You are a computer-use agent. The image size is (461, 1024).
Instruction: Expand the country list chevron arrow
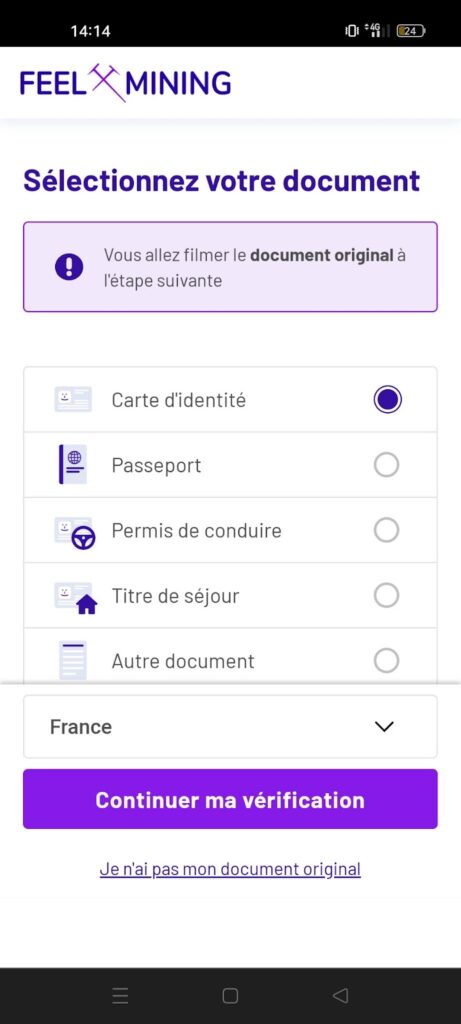point(385,726)
